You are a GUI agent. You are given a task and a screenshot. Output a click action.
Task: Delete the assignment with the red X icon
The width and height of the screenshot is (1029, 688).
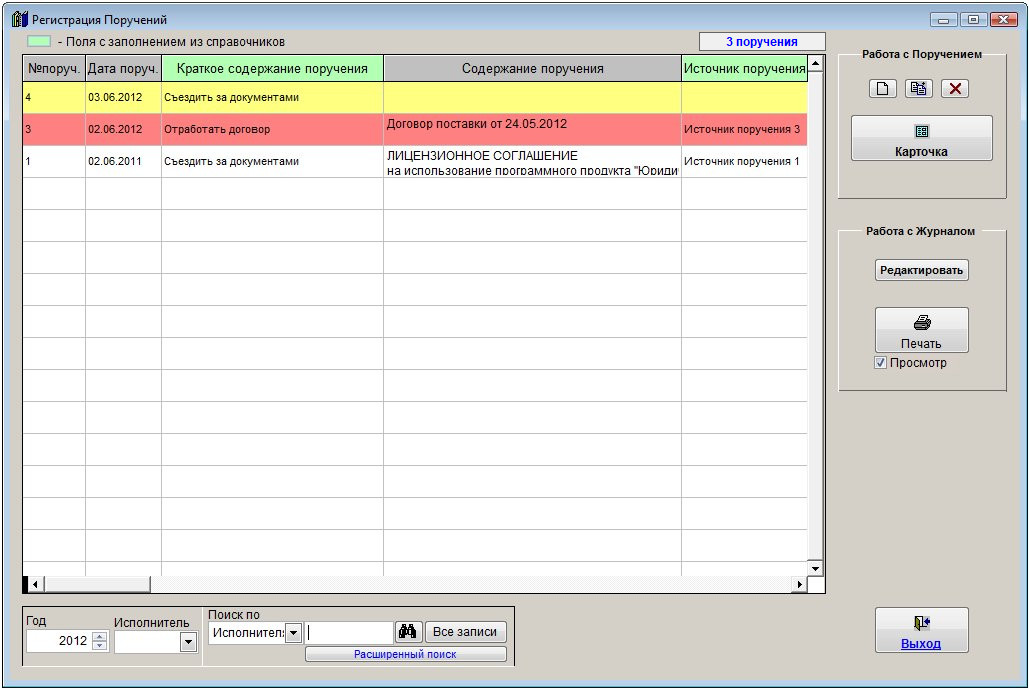[955, 89]
